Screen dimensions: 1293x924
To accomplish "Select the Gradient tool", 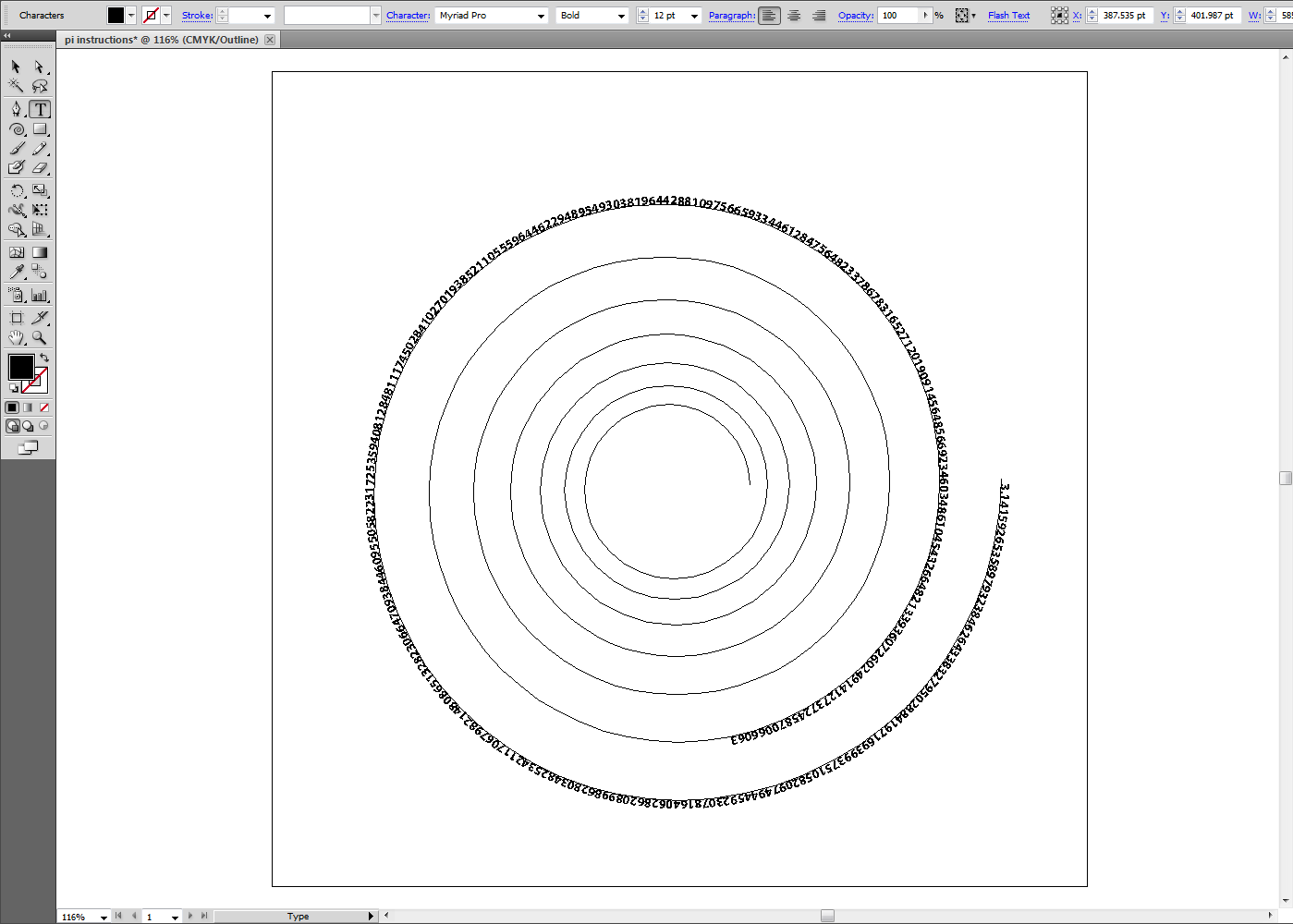I will 40,252.
